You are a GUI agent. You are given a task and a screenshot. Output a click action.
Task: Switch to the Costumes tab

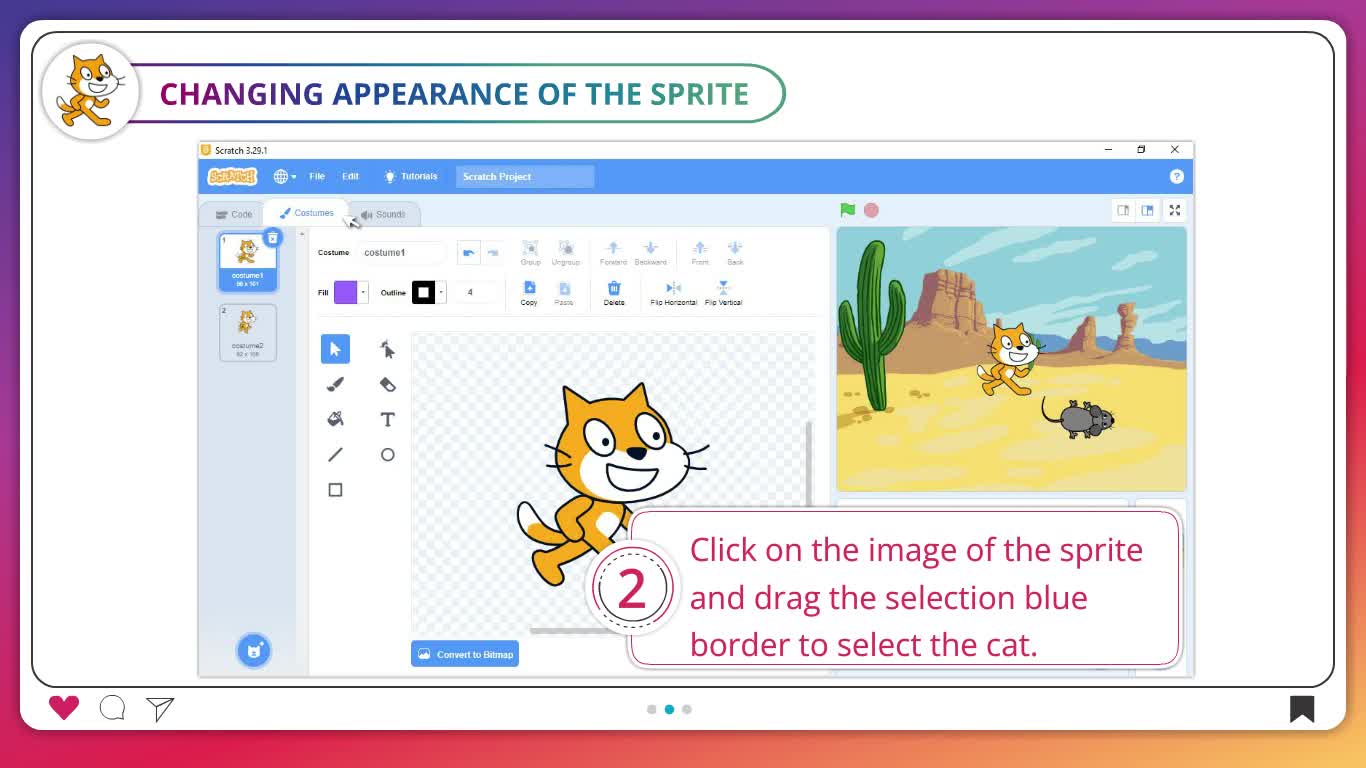[306, 213]
